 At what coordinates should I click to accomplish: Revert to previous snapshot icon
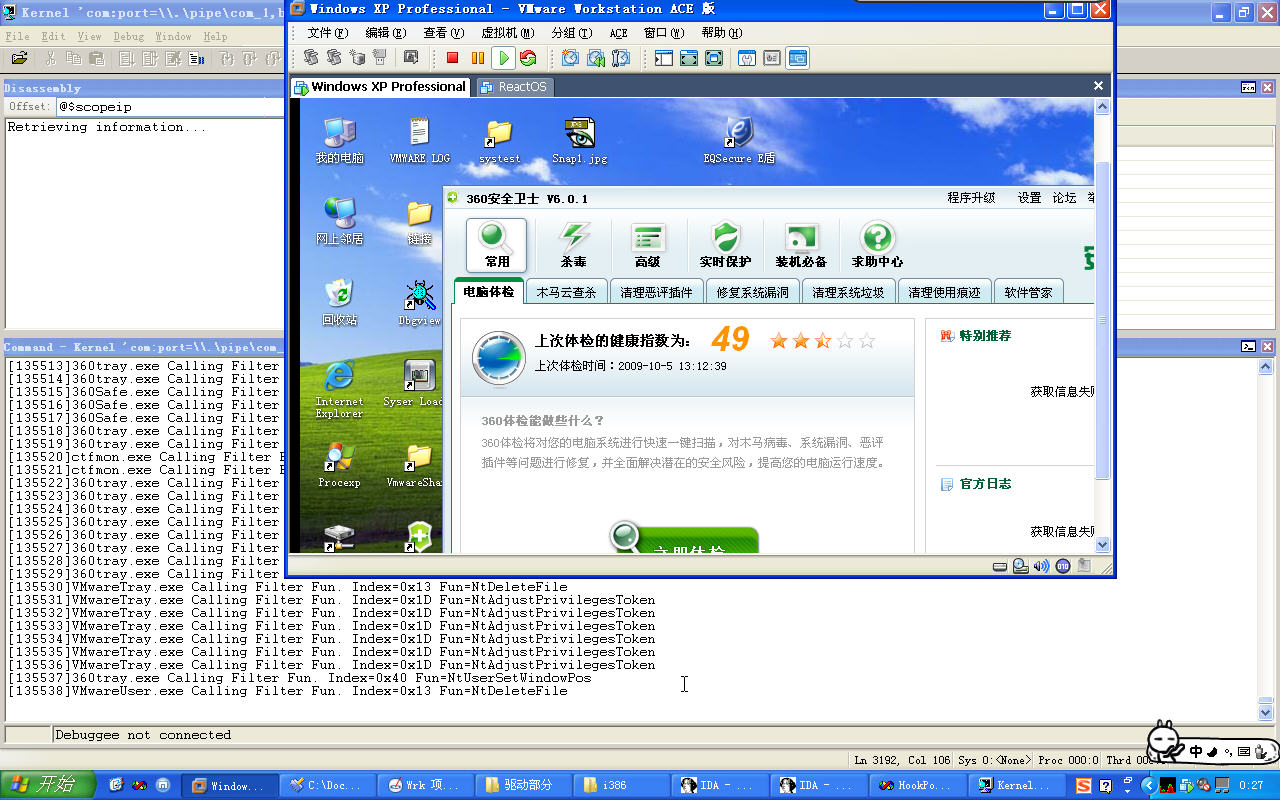tap(595, 58)
